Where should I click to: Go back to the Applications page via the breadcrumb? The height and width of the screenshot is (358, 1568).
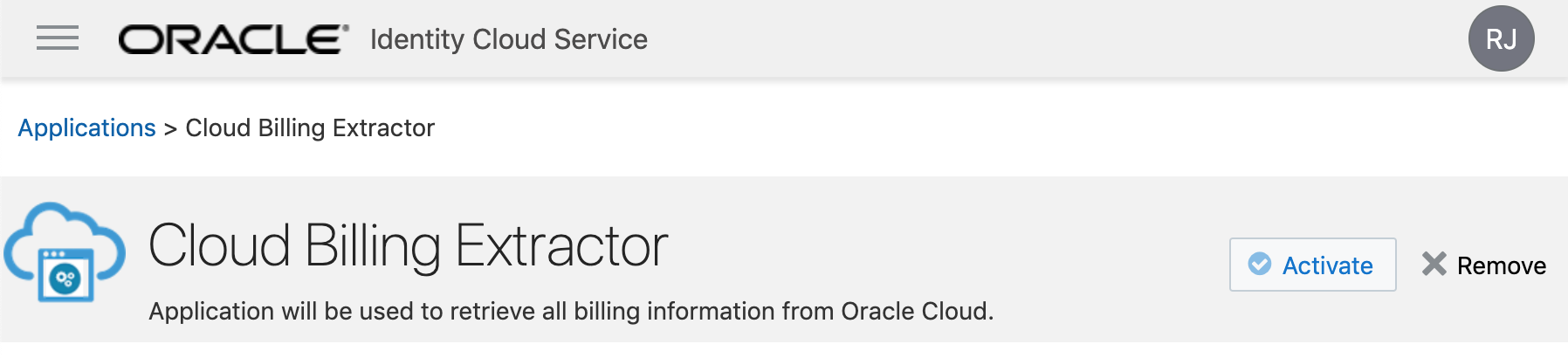87,128
